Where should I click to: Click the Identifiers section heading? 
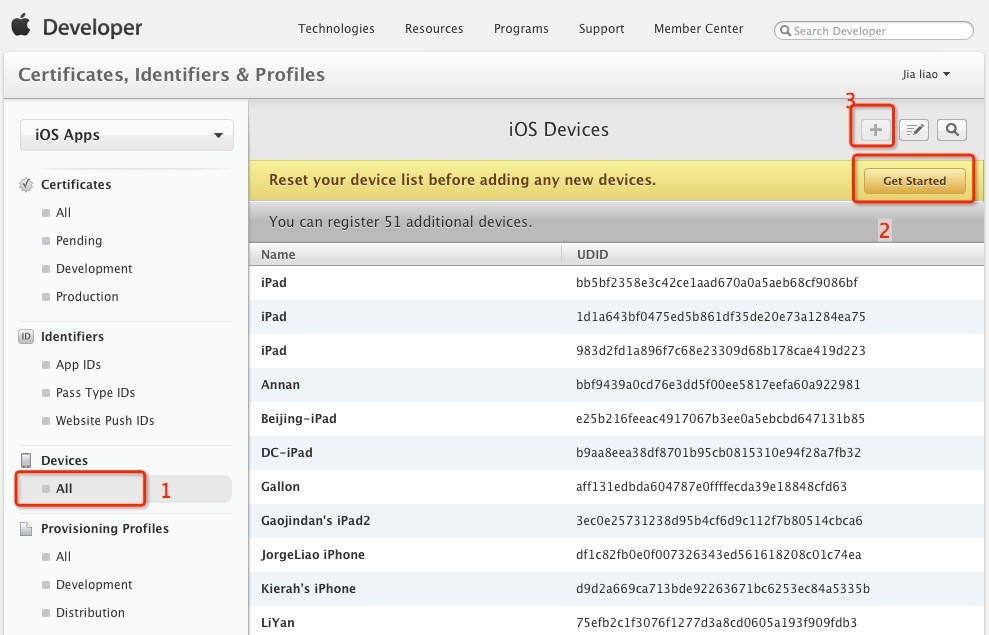click(x=72, y=337)
